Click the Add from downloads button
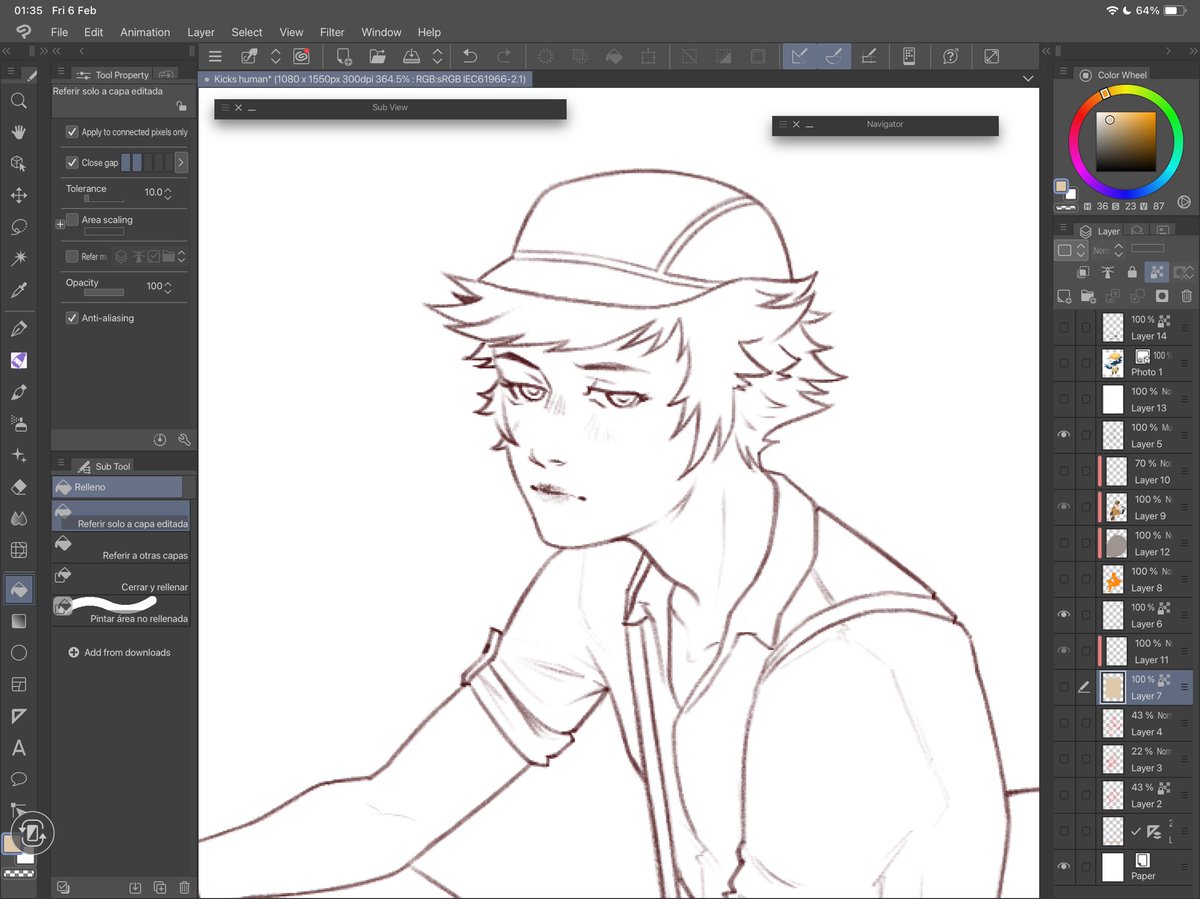The width and height of the screenshot is (1200, 899). point(120,652)
